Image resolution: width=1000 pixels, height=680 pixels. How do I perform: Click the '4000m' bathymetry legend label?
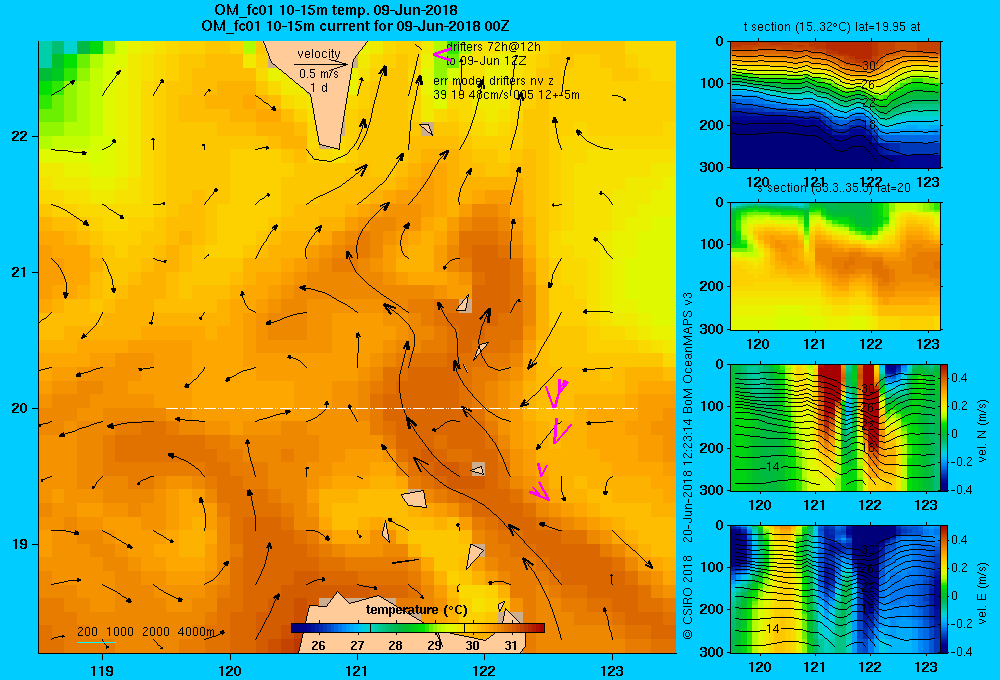tap(196, 632)
